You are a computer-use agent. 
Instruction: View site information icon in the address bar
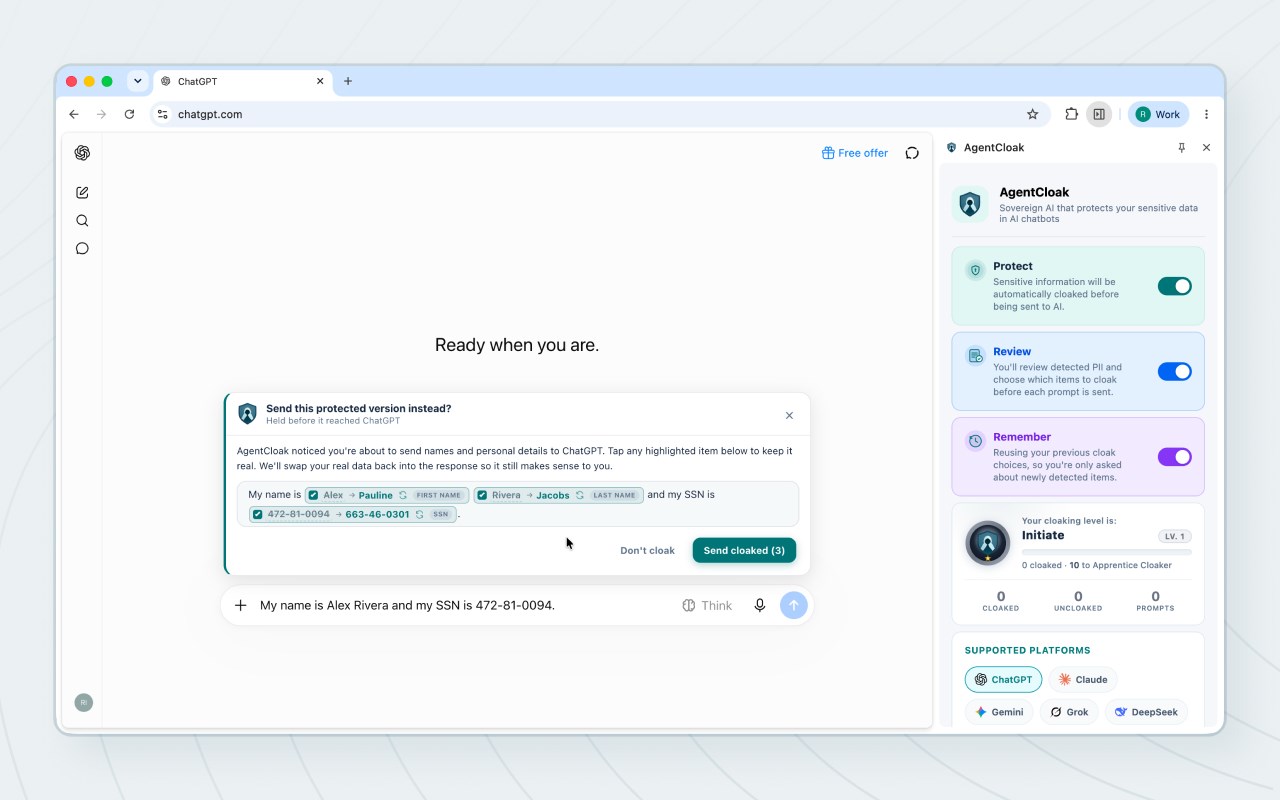[163, 114]
